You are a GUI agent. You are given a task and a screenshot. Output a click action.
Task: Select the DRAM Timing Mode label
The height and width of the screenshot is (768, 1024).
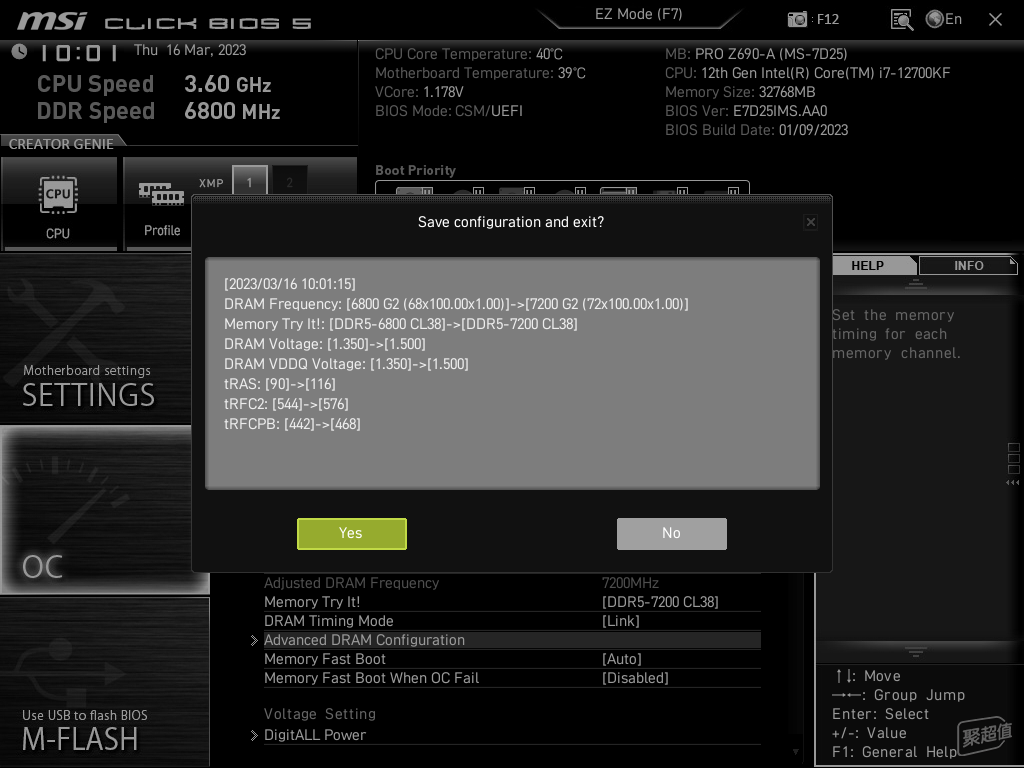click(328, 621)
